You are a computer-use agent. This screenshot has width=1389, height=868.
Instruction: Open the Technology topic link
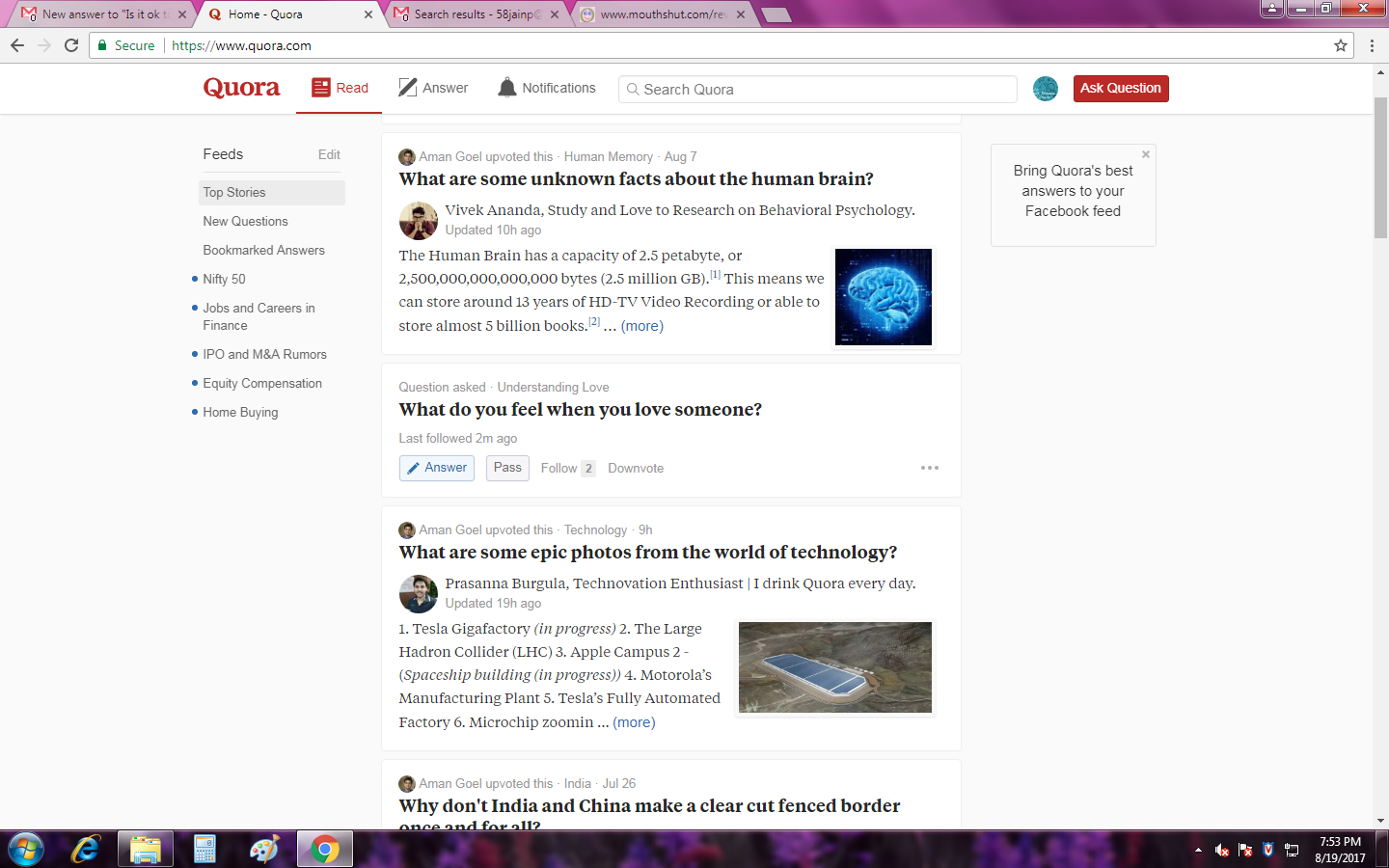tap(595, 529)
